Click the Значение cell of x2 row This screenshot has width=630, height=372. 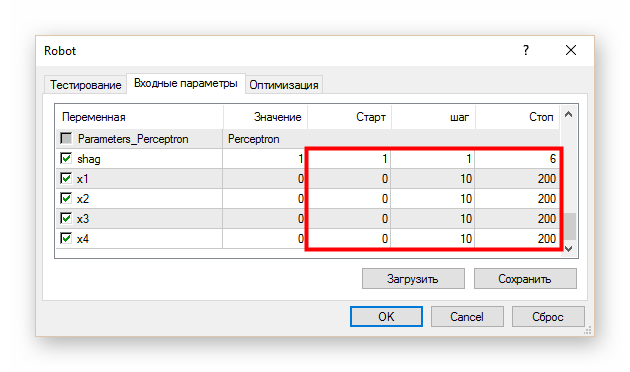[x=264, y=199]
